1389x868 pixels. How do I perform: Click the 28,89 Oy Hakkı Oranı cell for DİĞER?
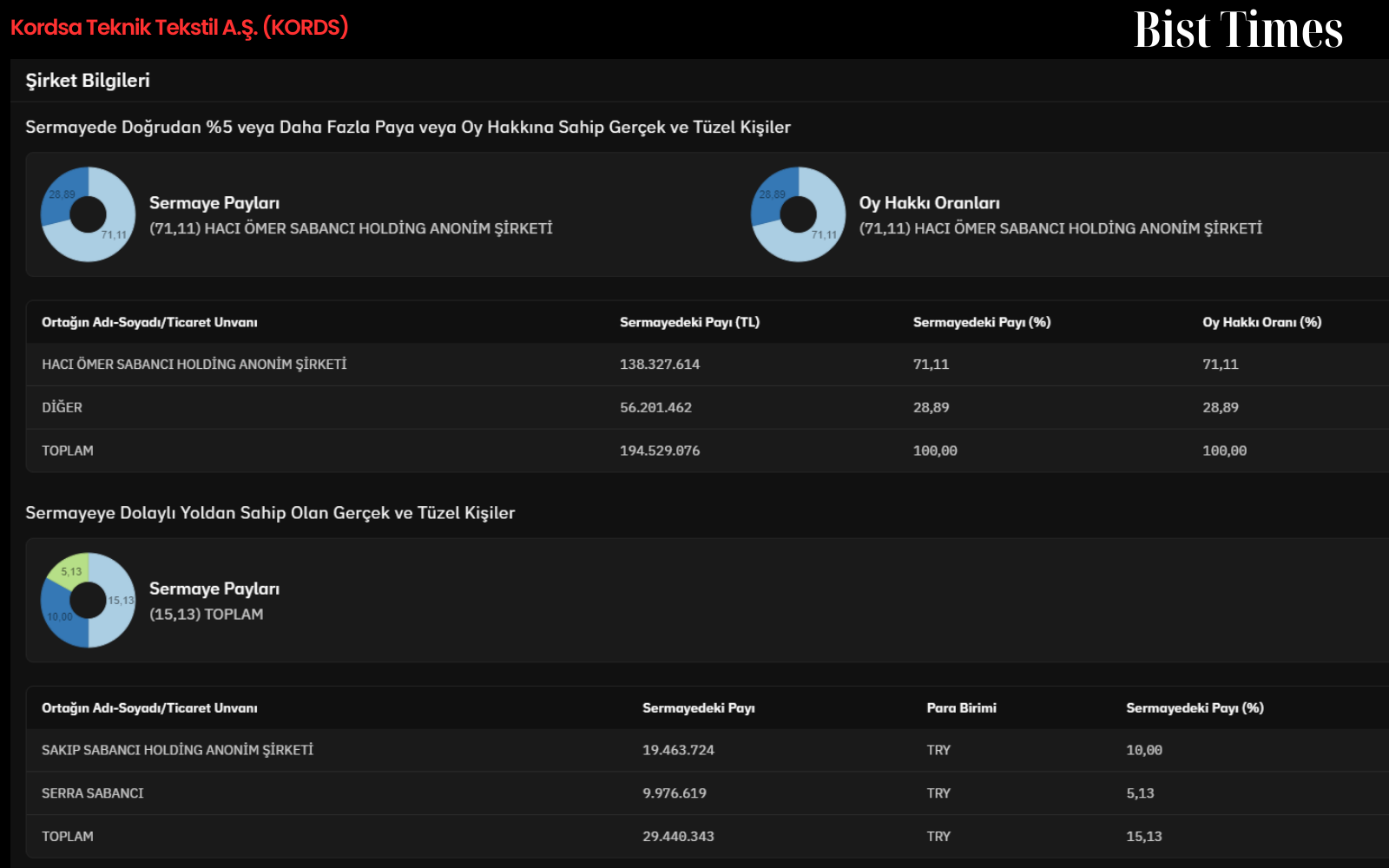point(1221,408)
